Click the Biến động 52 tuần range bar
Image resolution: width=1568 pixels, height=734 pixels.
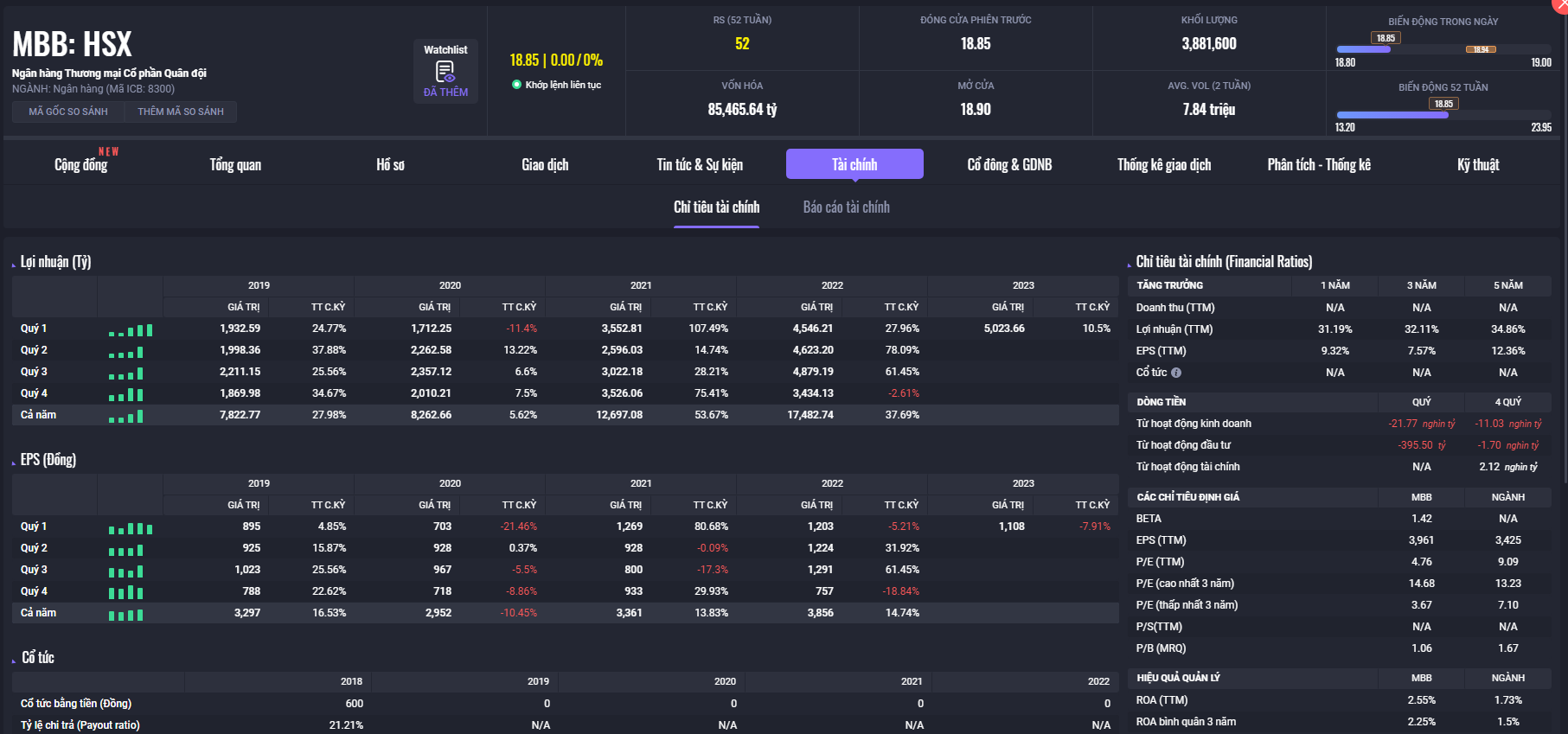coord(1443,115)
